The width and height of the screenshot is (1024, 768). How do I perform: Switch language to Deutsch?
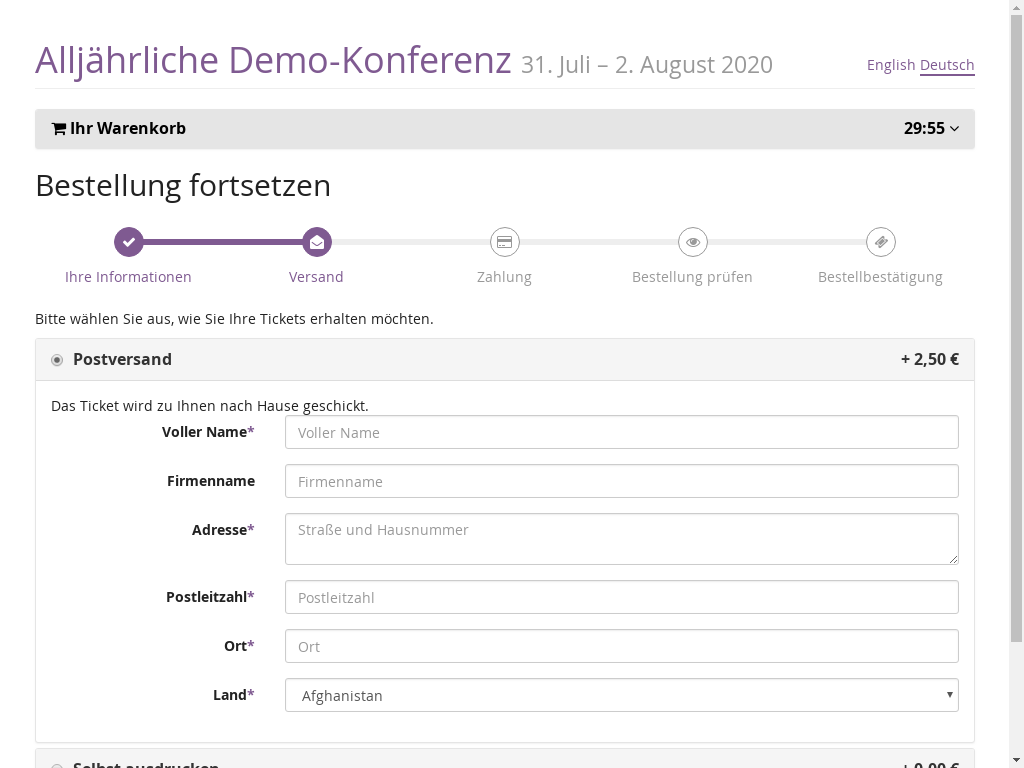pyautogui.click(x=946, y=65)
